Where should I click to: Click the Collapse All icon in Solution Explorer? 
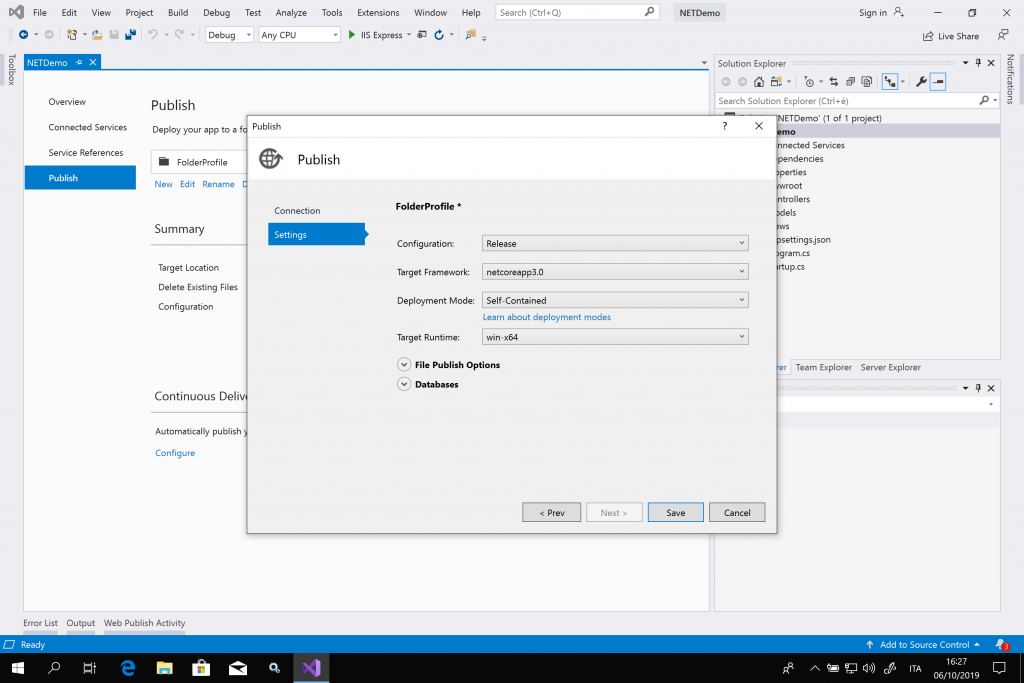[850, 82]
